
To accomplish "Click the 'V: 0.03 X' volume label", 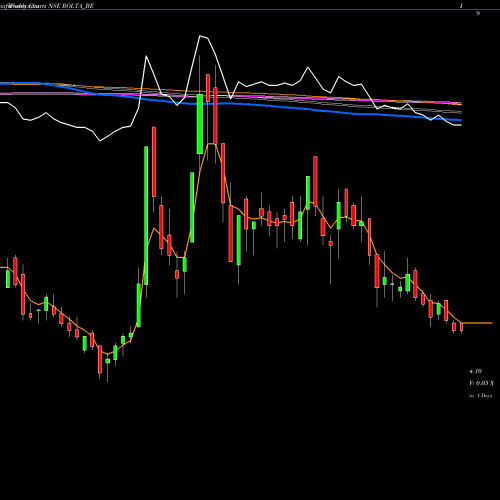I will (481, 383).
